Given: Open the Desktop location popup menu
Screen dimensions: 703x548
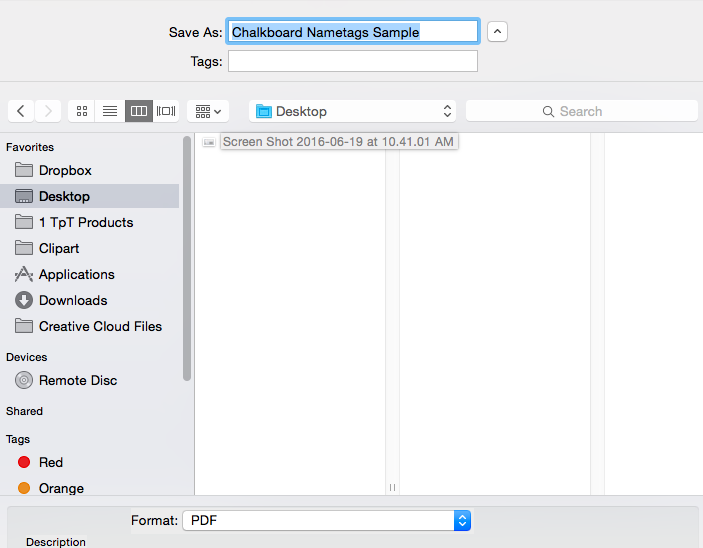Looking at the screenshot, I should [x=352, y=111].
